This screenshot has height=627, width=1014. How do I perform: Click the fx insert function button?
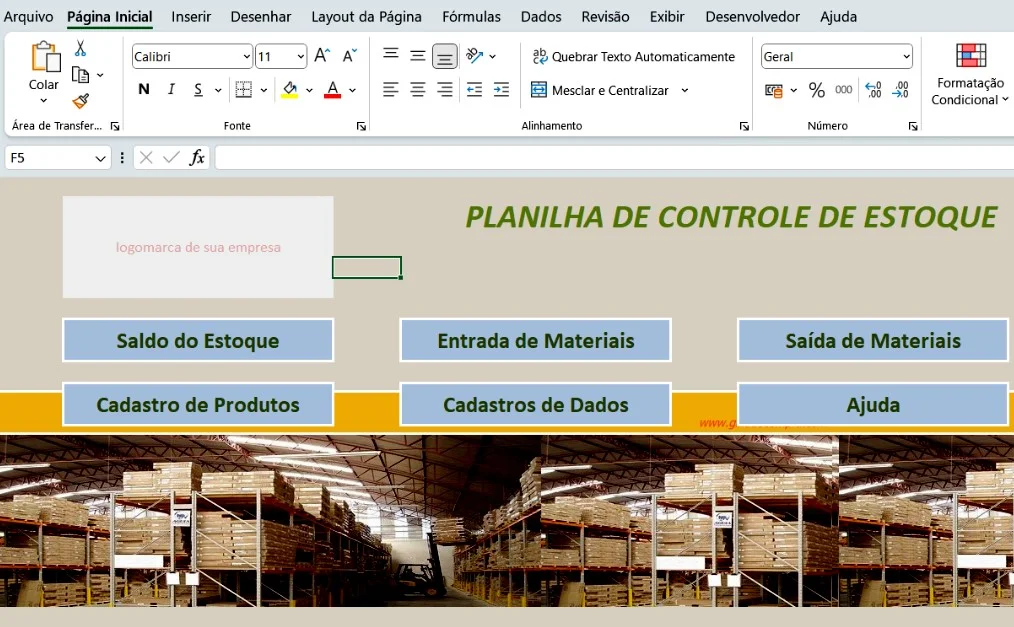195,157
